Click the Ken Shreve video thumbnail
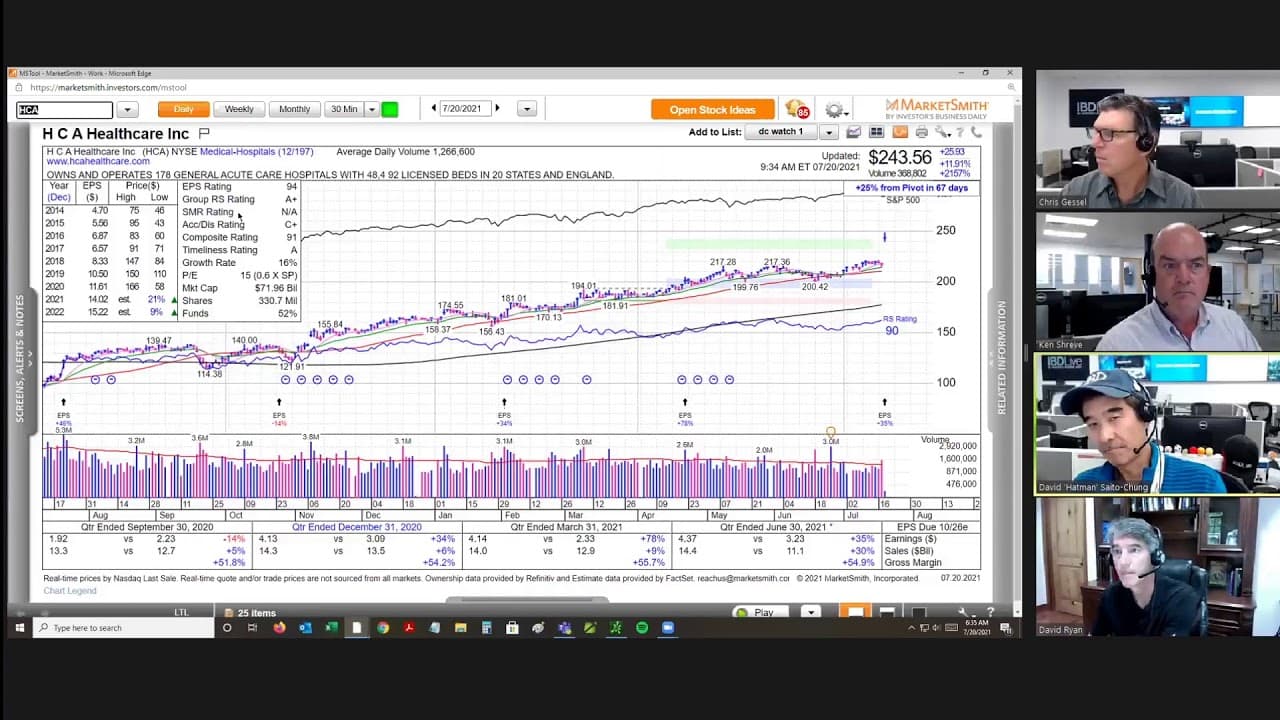 tap(1158, 282)
